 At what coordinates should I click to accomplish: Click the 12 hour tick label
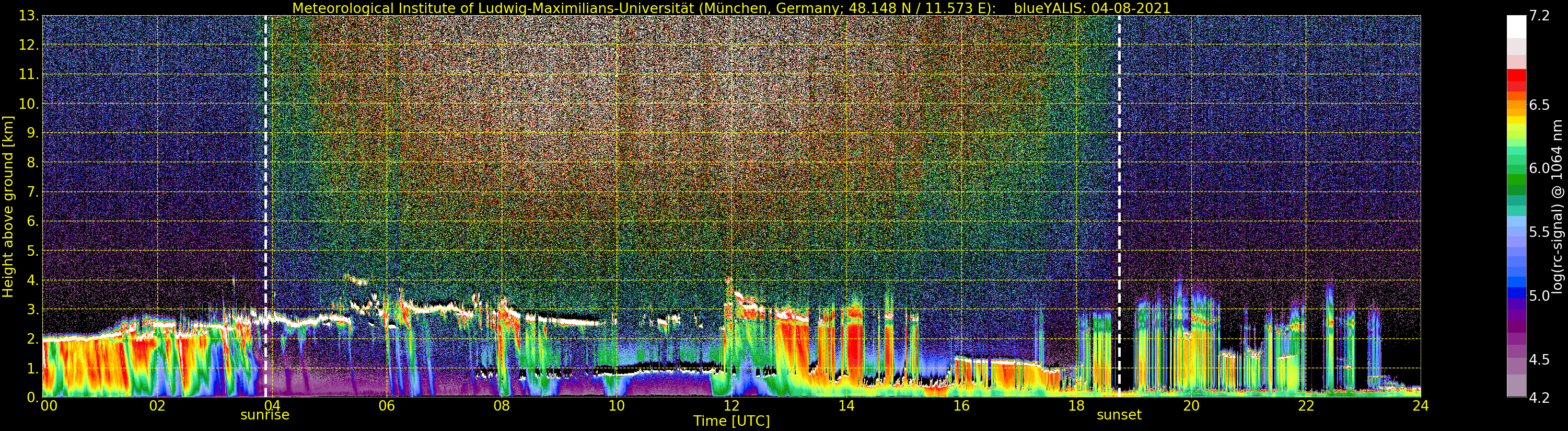point(731,405)
